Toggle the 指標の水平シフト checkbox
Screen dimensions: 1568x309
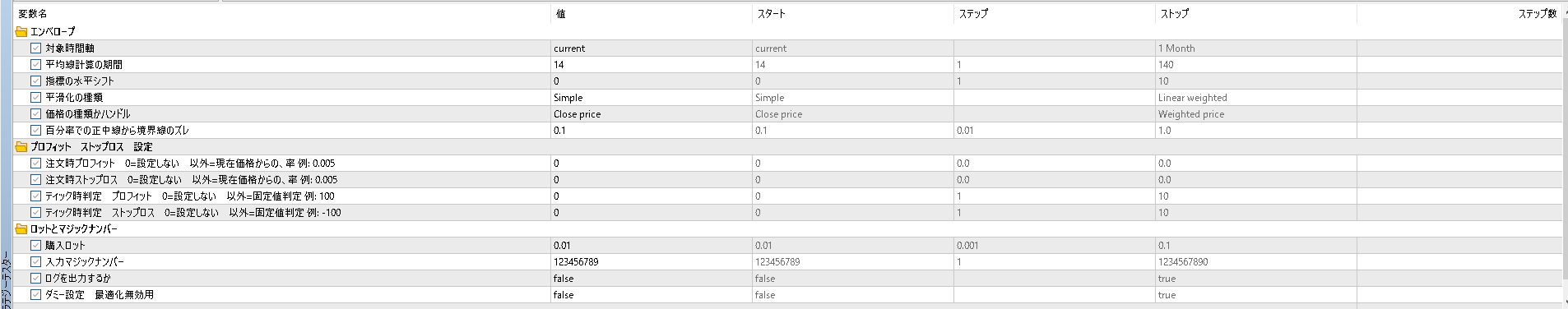(35, 81)
